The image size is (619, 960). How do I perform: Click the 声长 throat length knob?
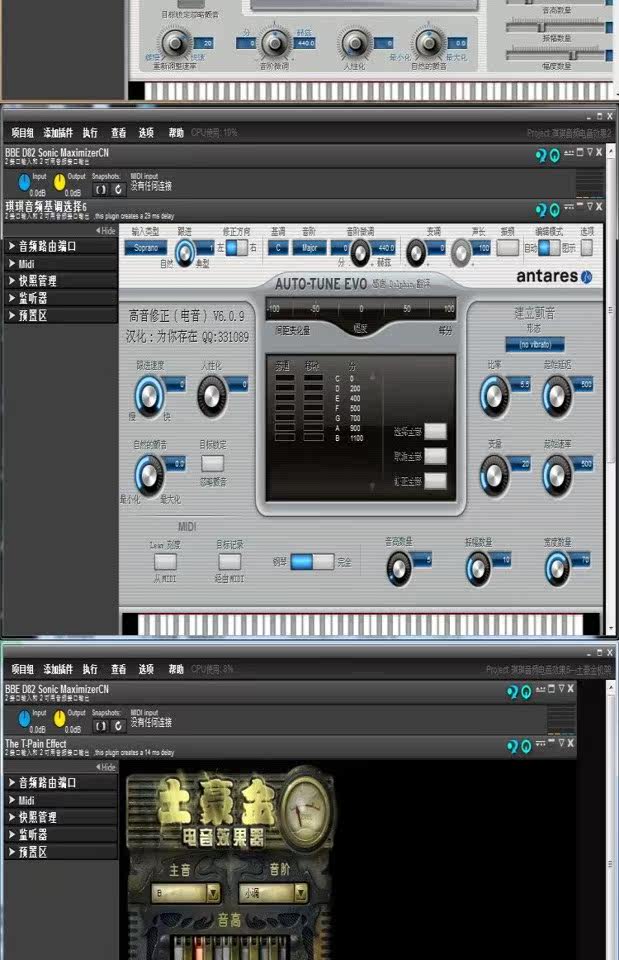(461, 252)
